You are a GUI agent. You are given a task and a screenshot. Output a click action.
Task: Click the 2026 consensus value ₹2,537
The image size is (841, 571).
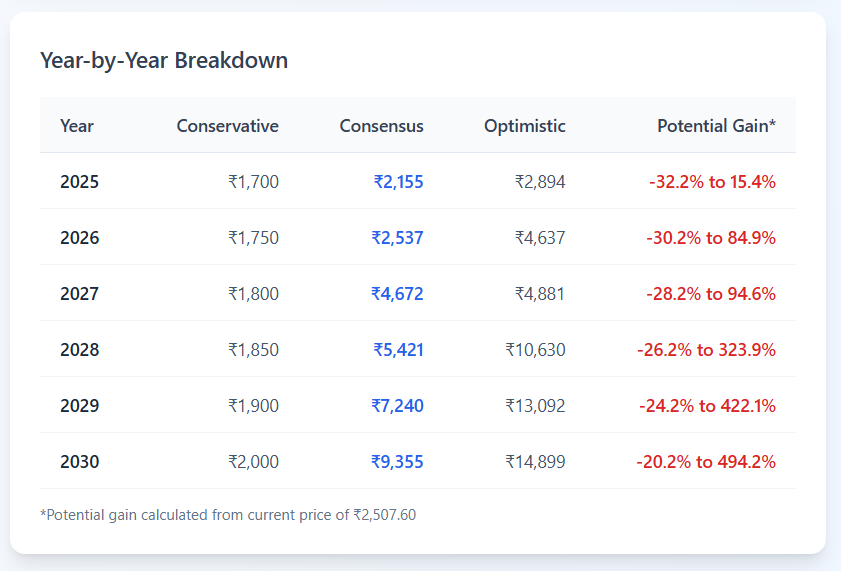[x=397, y=238]
